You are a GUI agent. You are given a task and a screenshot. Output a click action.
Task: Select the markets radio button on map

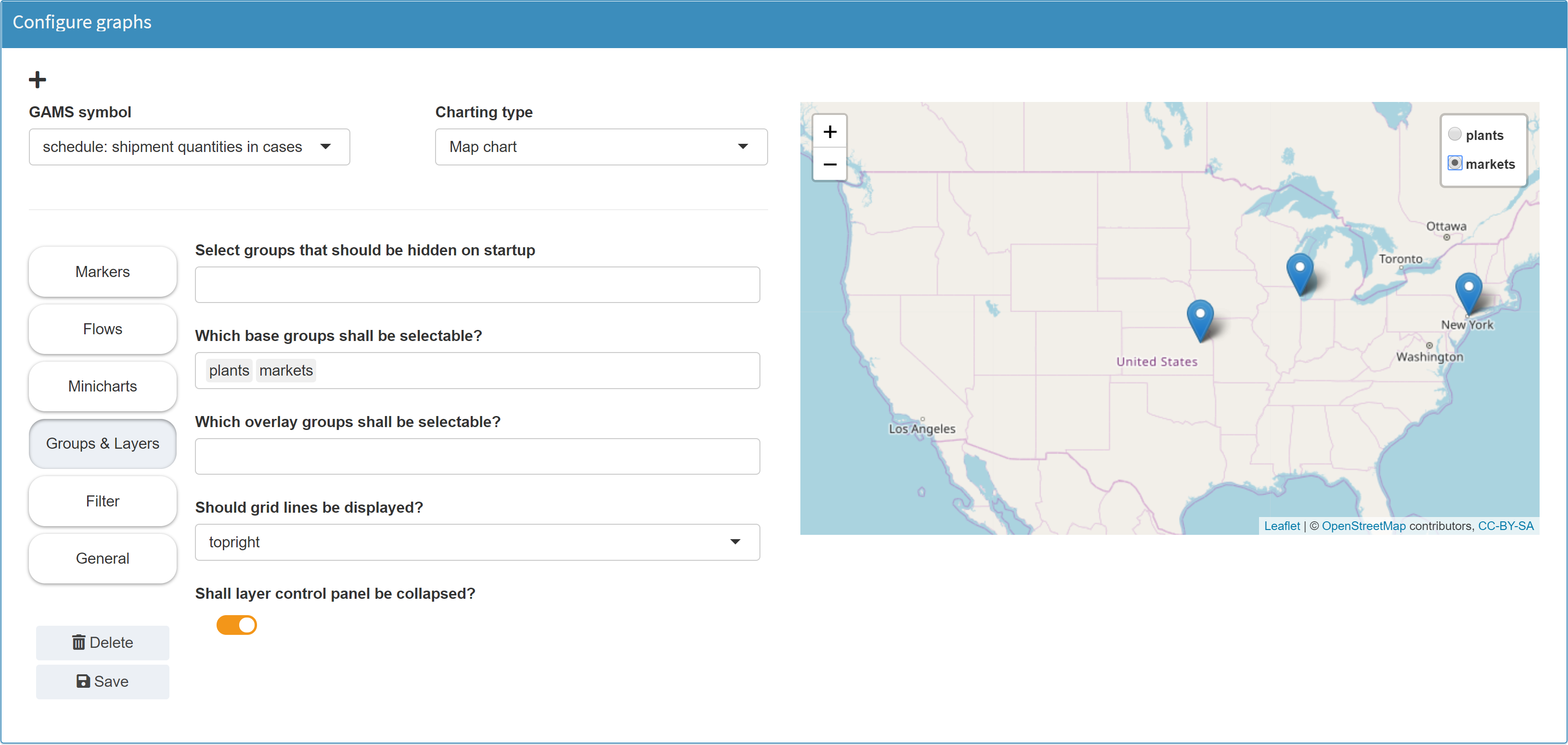coord(1454,163)
